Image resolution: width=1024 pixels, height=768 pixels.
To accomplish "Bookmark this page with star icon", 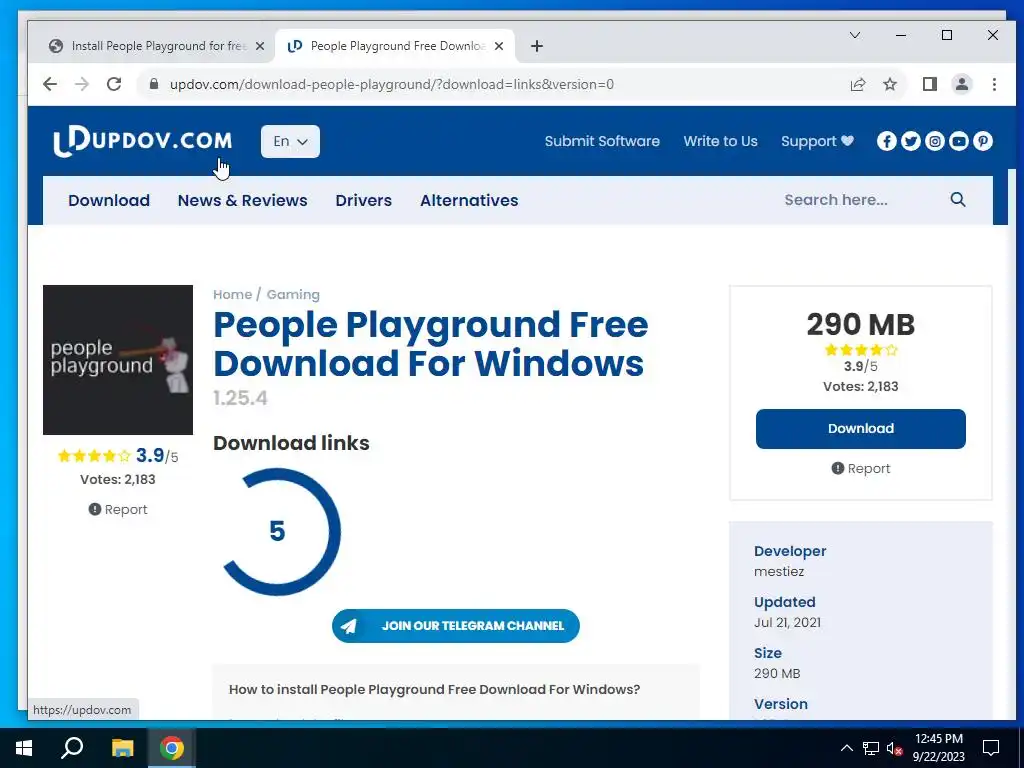I will click(889, 84).
